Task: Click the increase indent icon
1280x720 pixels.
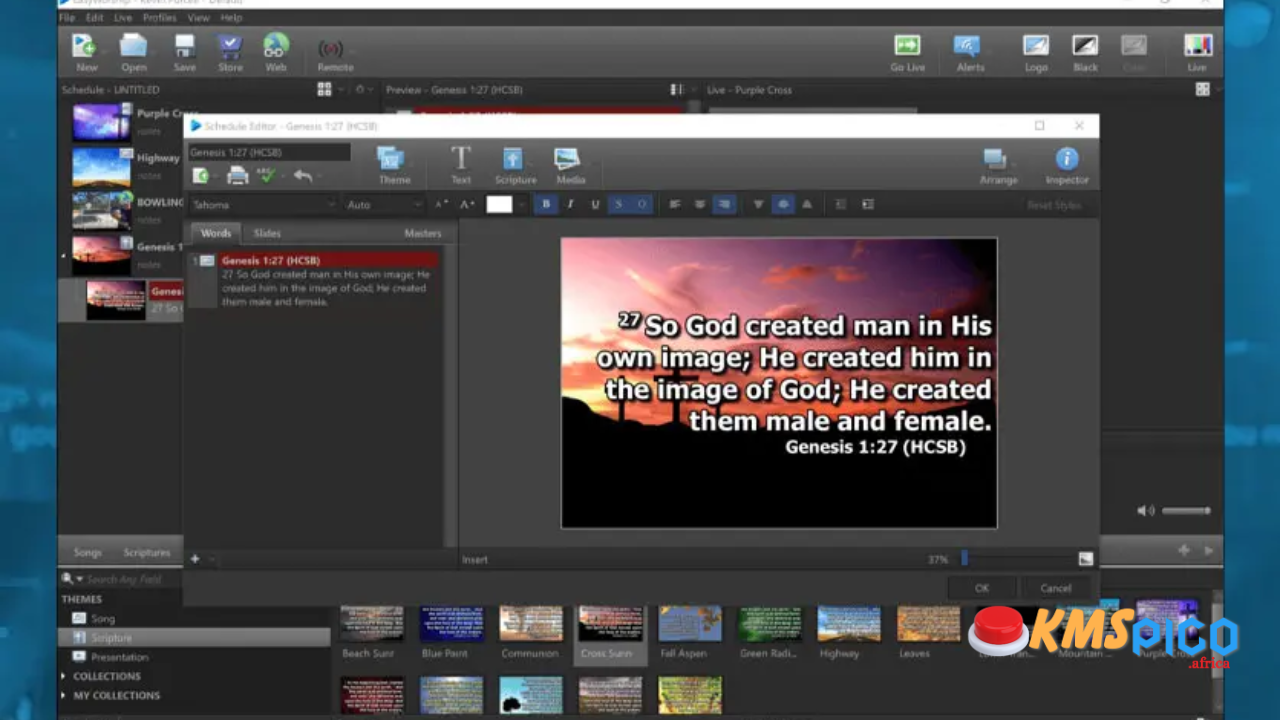Action: (868, 204)
